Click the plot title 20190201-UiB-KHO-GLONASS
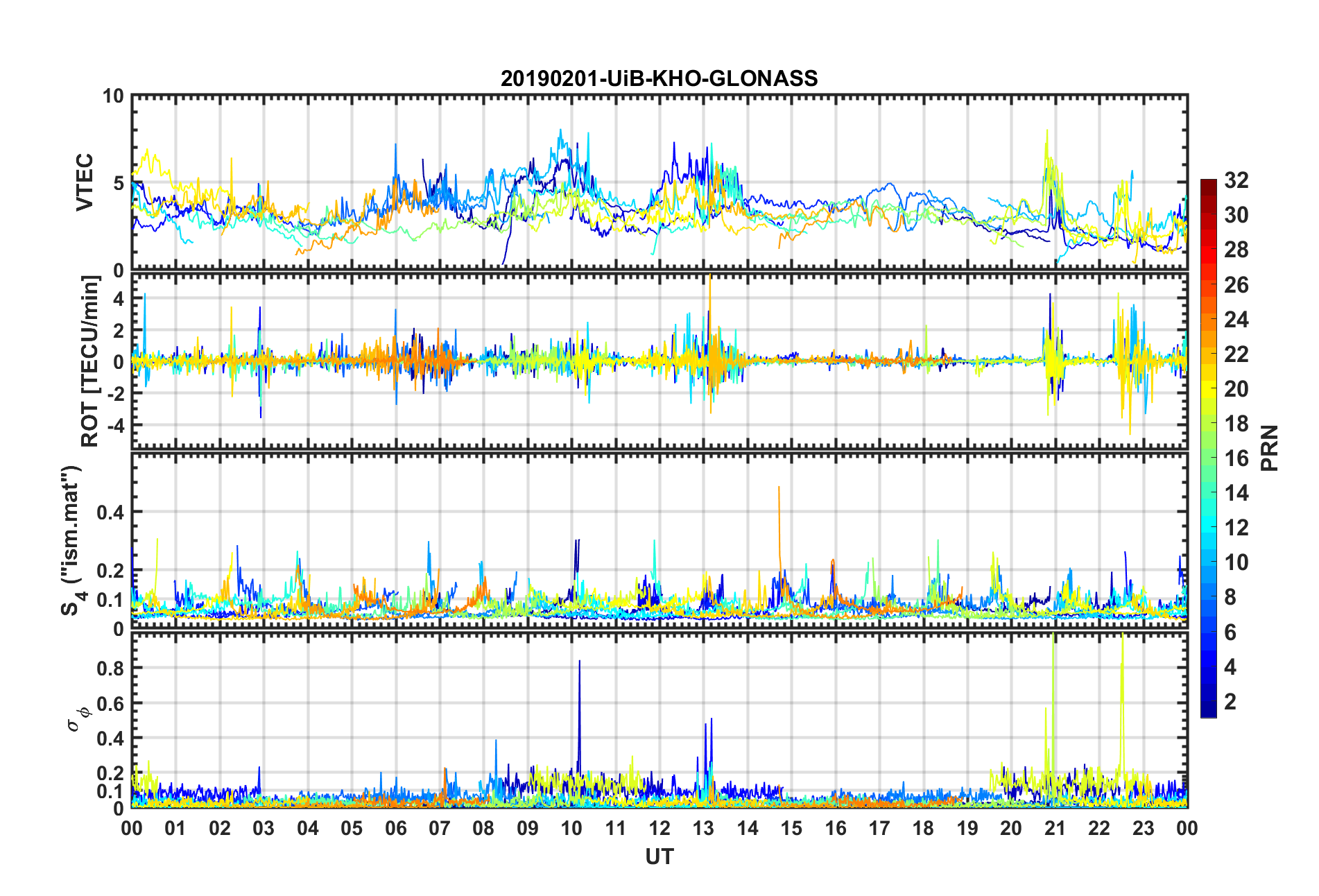The width and height of the screenshot is (1319, 896). click(x=659, y=78)
